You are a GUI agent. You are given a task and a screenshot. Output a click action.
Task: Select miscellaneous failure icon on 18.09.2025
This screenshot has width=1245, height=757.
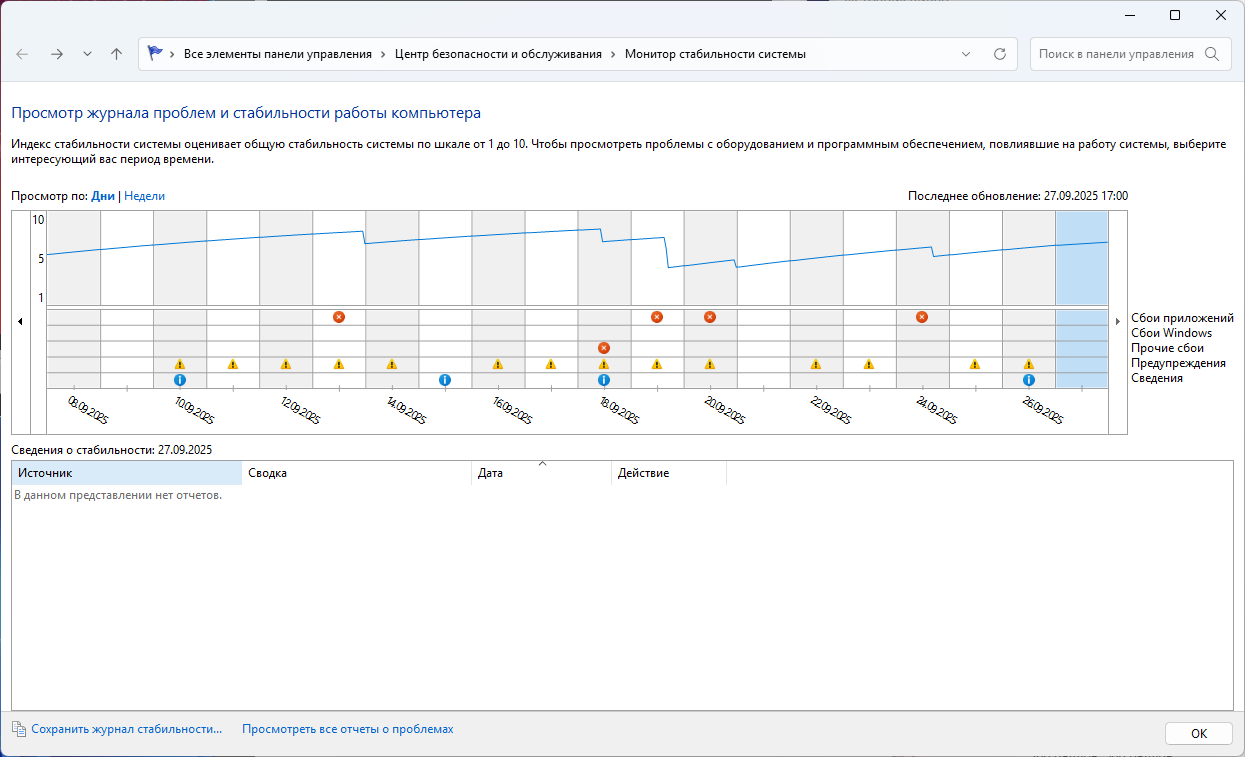(604, 348)
